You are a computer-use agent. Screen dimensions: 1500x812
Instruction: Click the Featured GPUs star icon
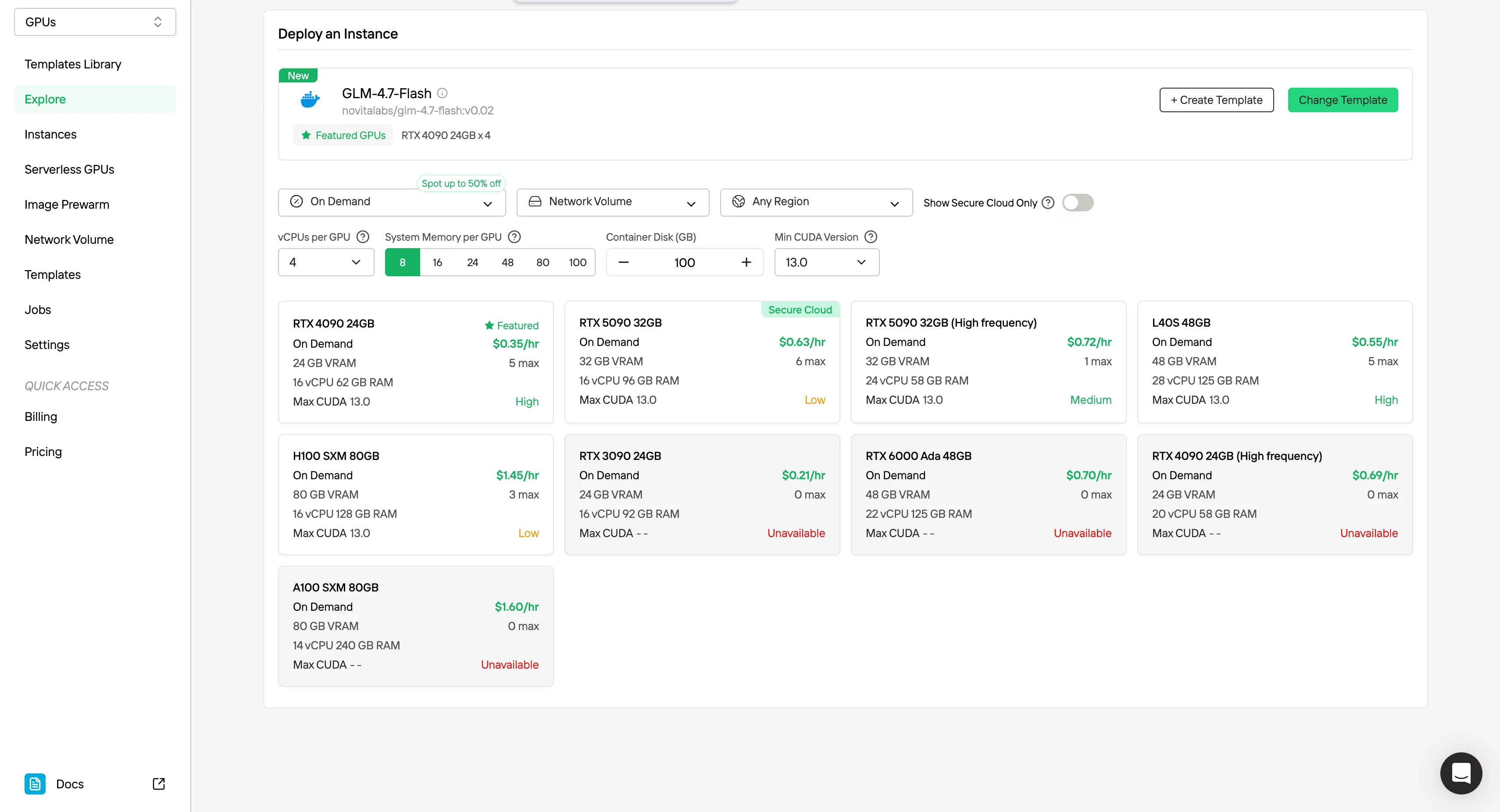coord(306,135)
